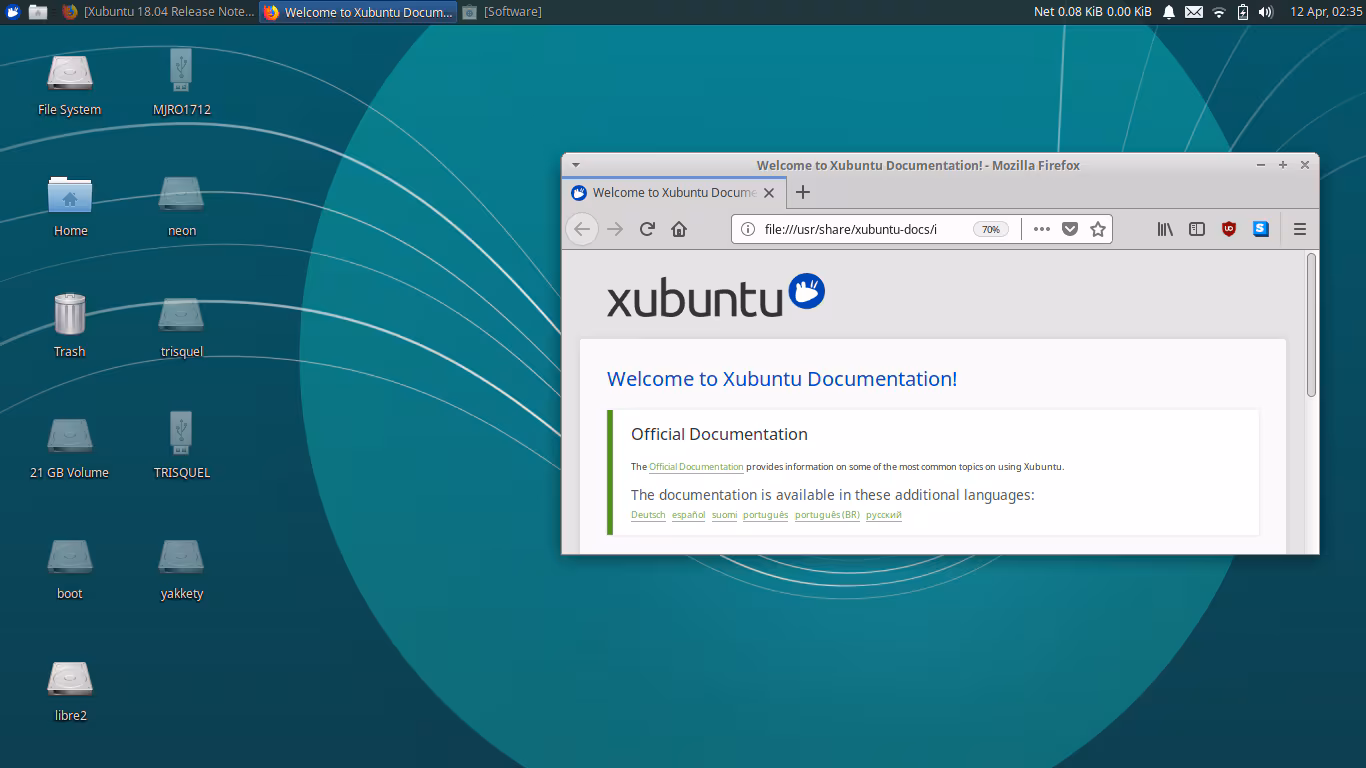The image size is (1366, 768).
Task: Reset the 70% zoom level badge
Action: [991, 229]
